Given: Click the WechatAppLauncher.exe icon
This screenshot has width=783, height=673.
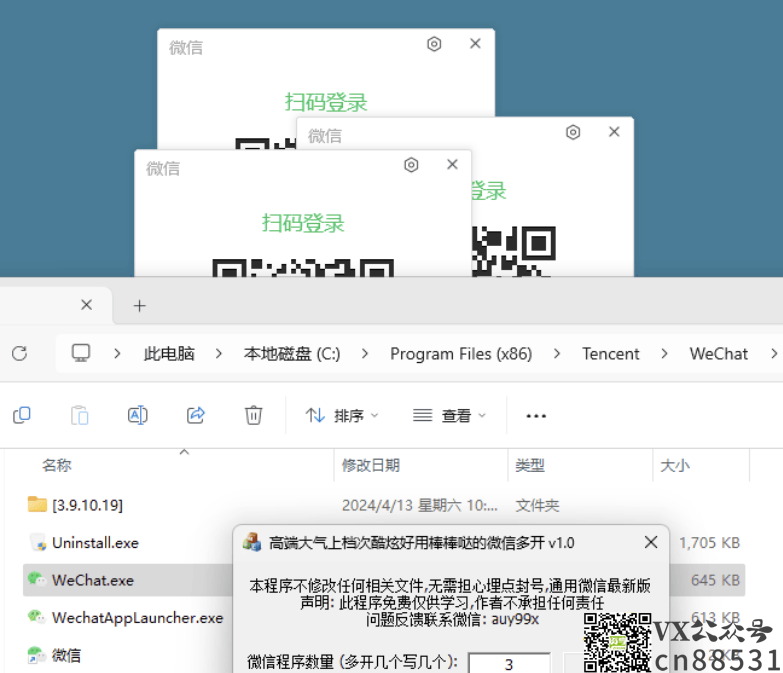Looking at the screenshot, I should click(37, 617).
